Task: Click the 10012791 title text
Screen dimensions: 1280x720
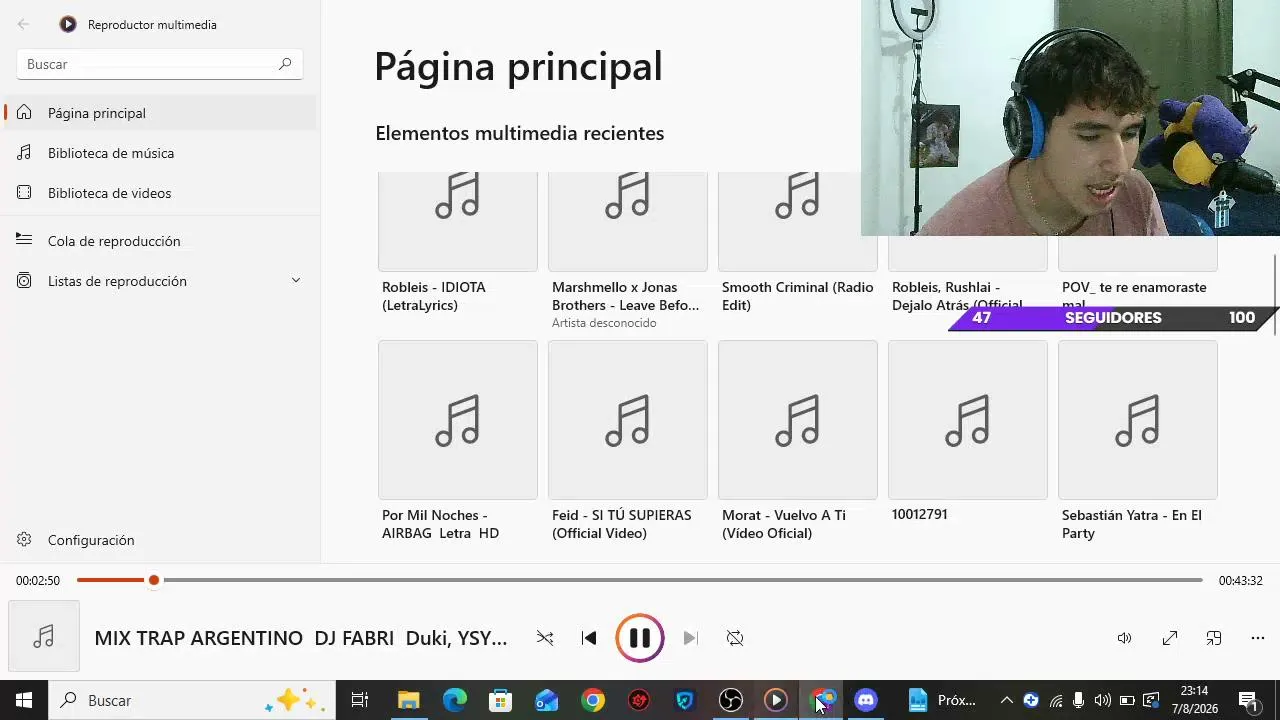Action: coord(920,514)
